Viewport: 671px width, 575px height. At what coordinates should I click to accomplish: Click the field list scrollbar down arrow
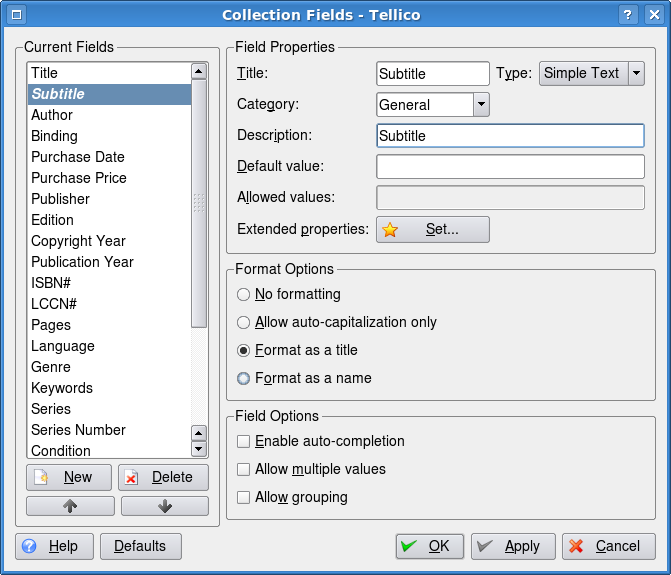199,449
